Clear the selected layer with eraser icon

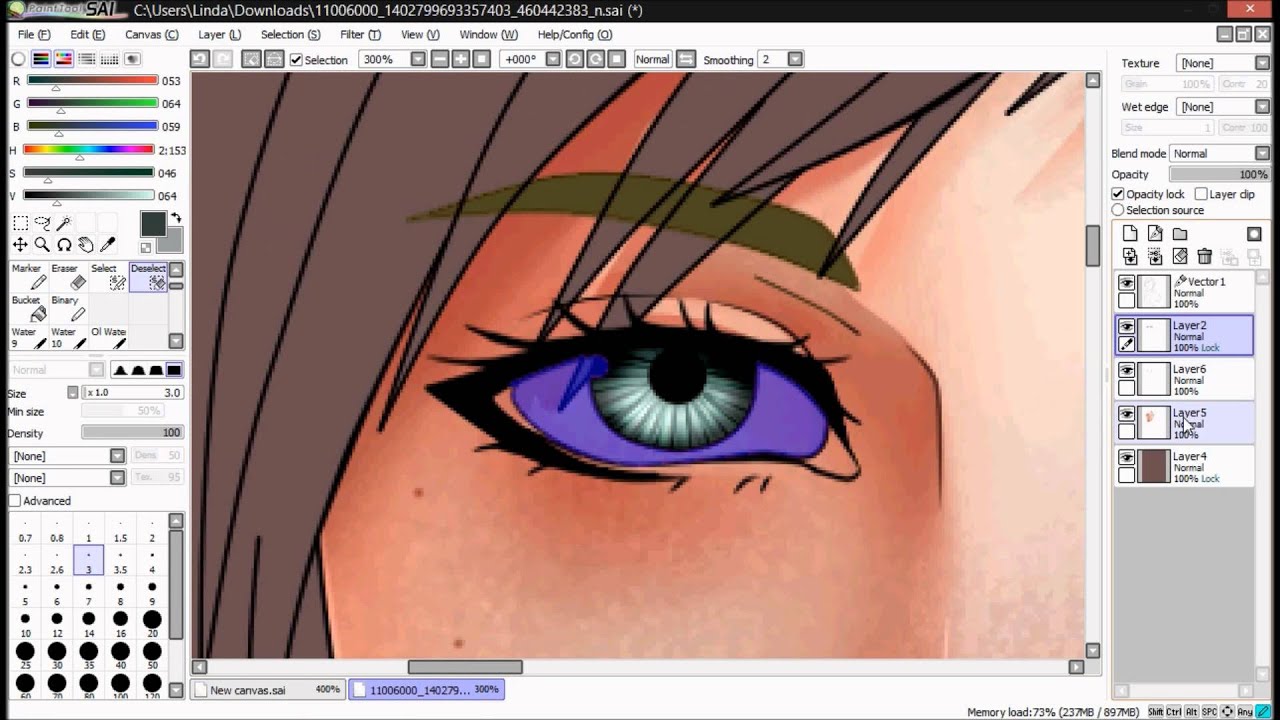tap(1180, 257)
